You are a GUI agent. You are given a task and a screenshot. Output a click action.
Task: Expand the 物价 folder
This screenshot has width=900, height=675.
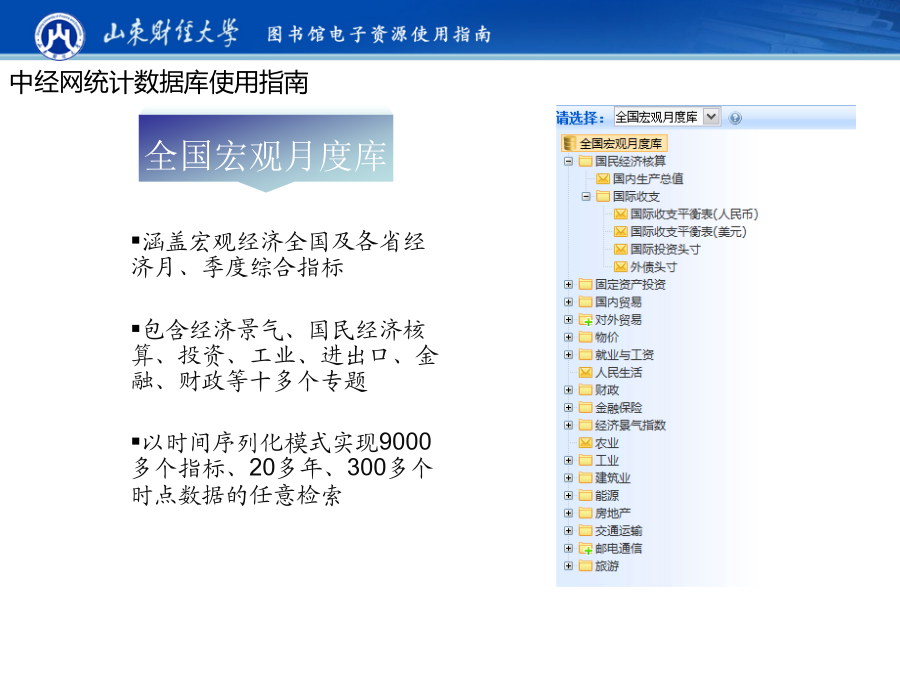[x=568, y=337]
